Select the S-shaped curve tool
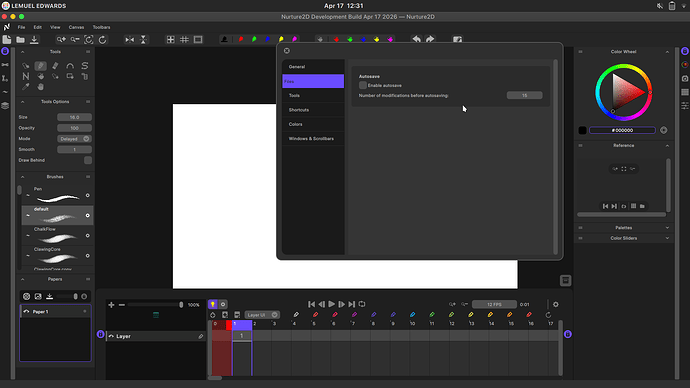 84,66
